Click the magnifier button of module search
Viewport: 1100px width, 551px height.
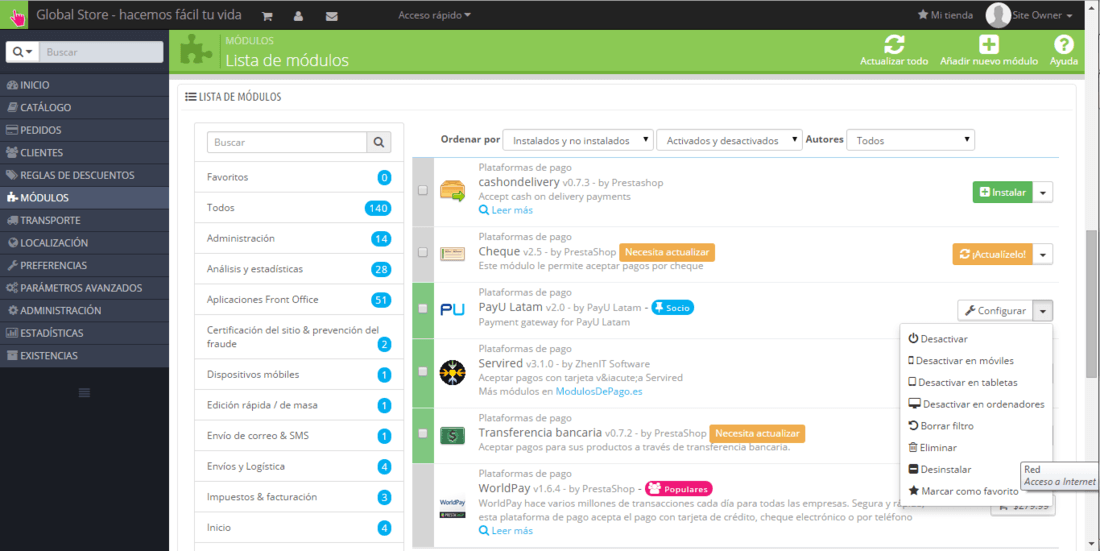(x=379, y=142)
